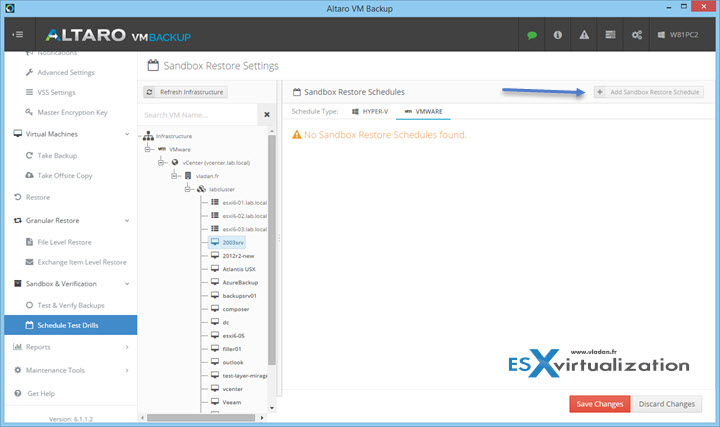Select the AzureBackup virtual machine
This screenshot has height=427, width=720.
tap(234, 282)
